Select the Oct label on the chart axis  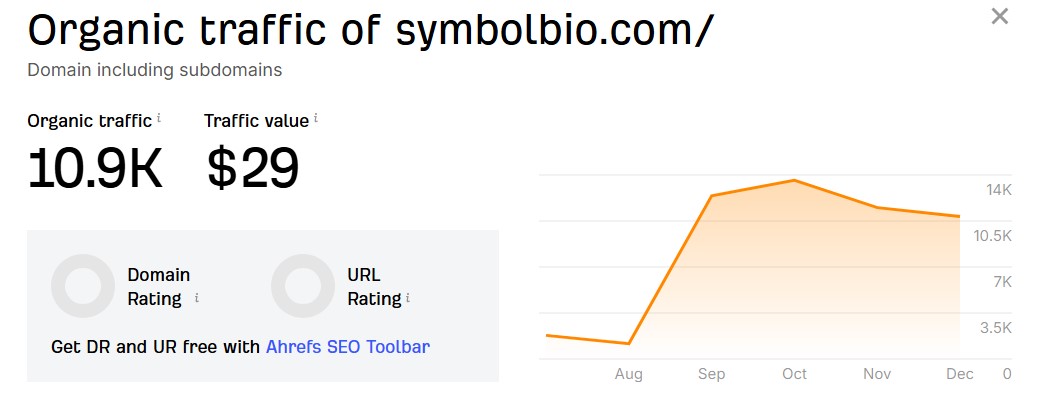tap(794, 374)
